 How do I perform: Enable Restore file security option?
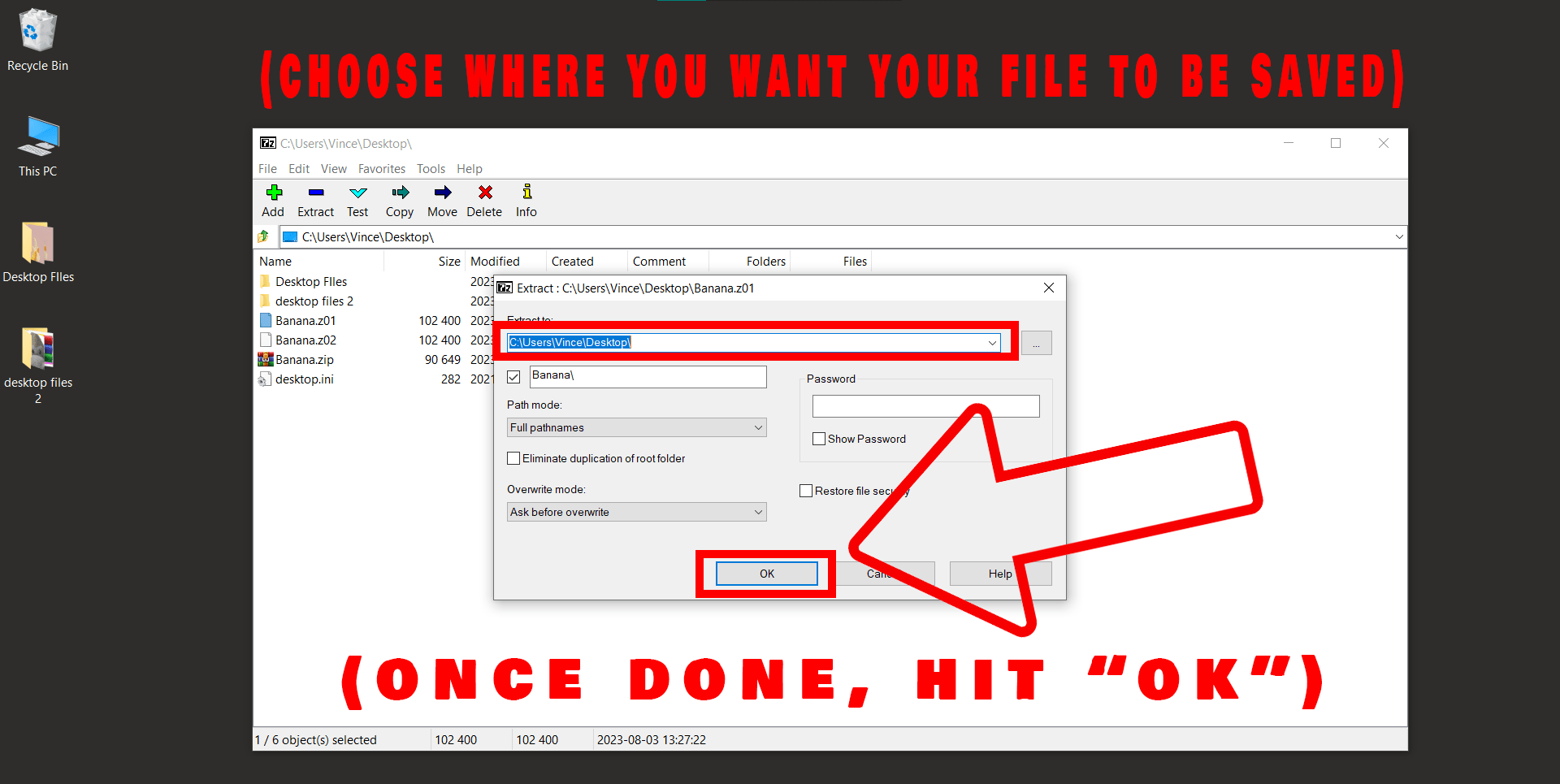tap(805, 490)
